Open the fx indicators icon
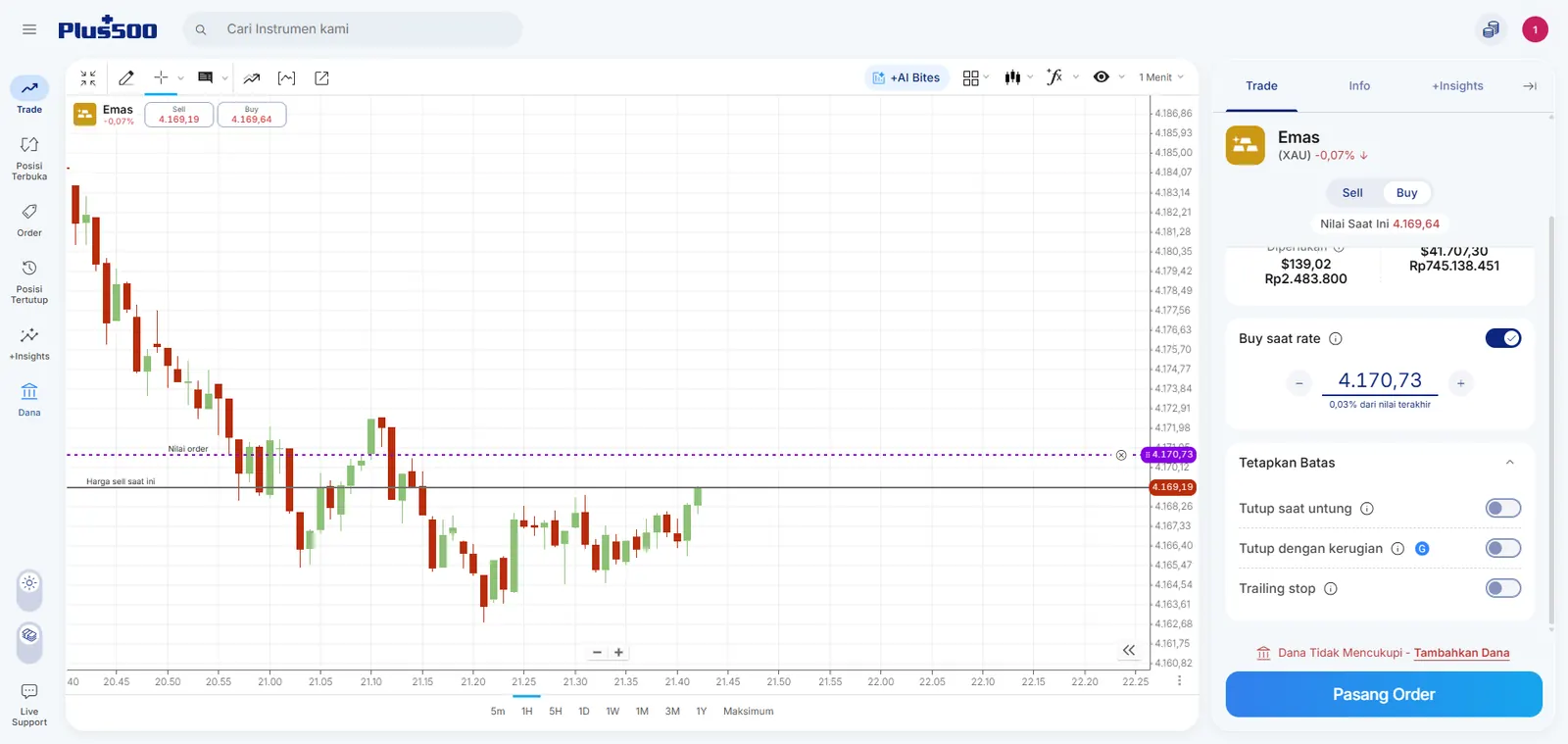1568x744 pixels. tap(1054, 77)
